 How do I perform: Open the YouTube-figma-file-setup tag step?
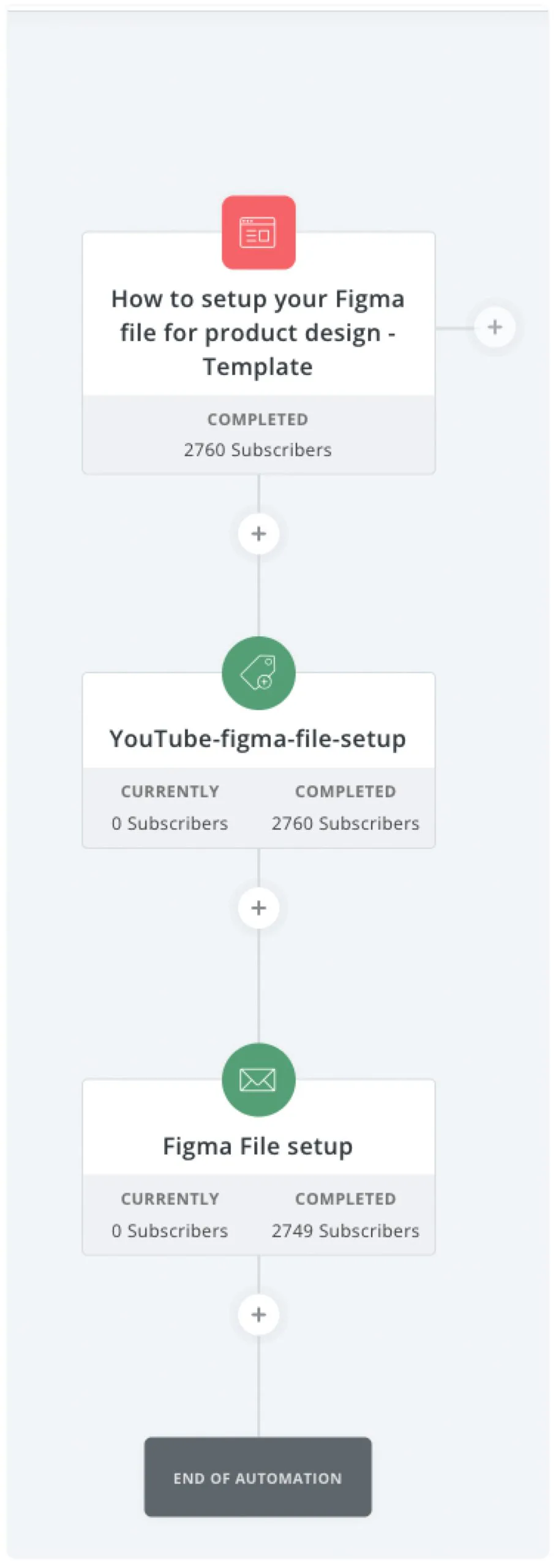(258, 739)
